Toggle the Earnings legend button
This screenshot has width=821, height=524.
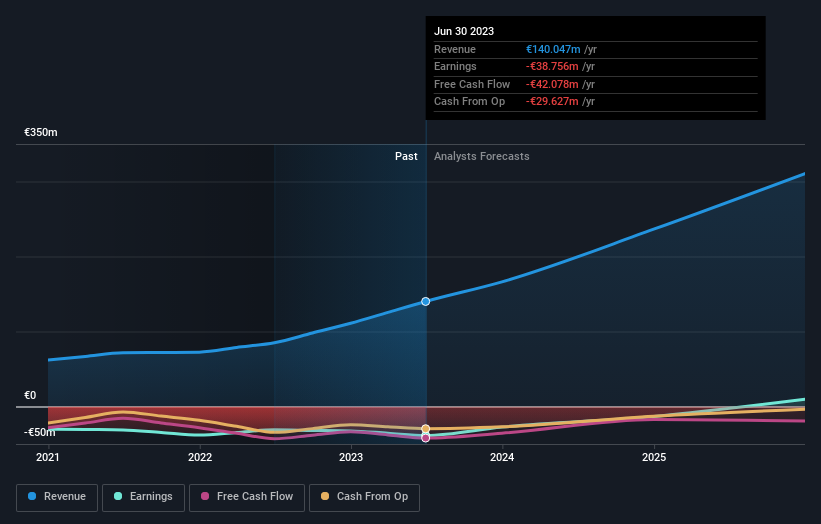pyautogui.click(x=143, y=497)
